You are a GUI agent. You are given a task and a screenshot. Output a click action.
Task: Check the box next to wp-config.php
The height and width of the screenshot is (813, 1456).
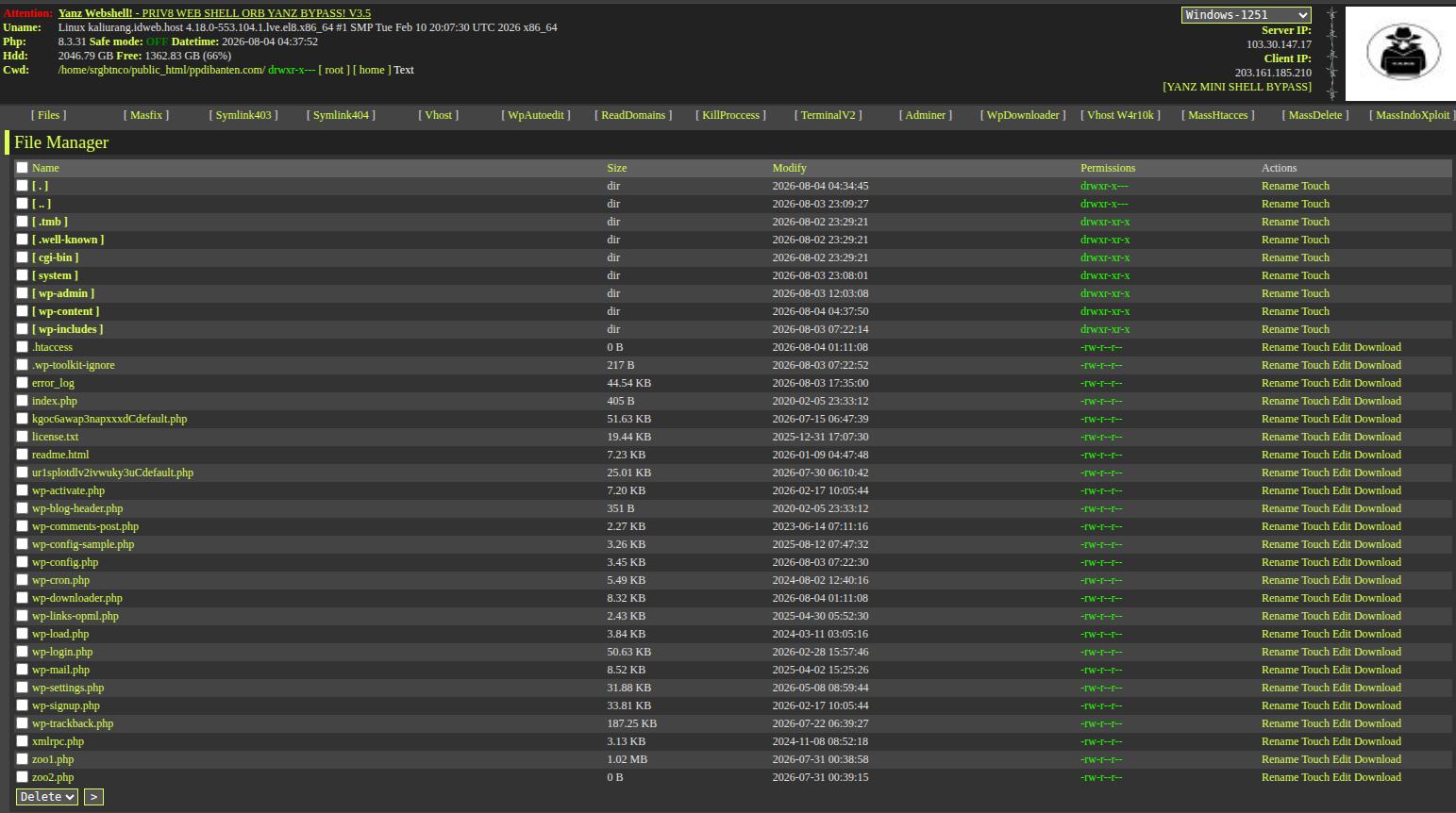click(23, 562)
